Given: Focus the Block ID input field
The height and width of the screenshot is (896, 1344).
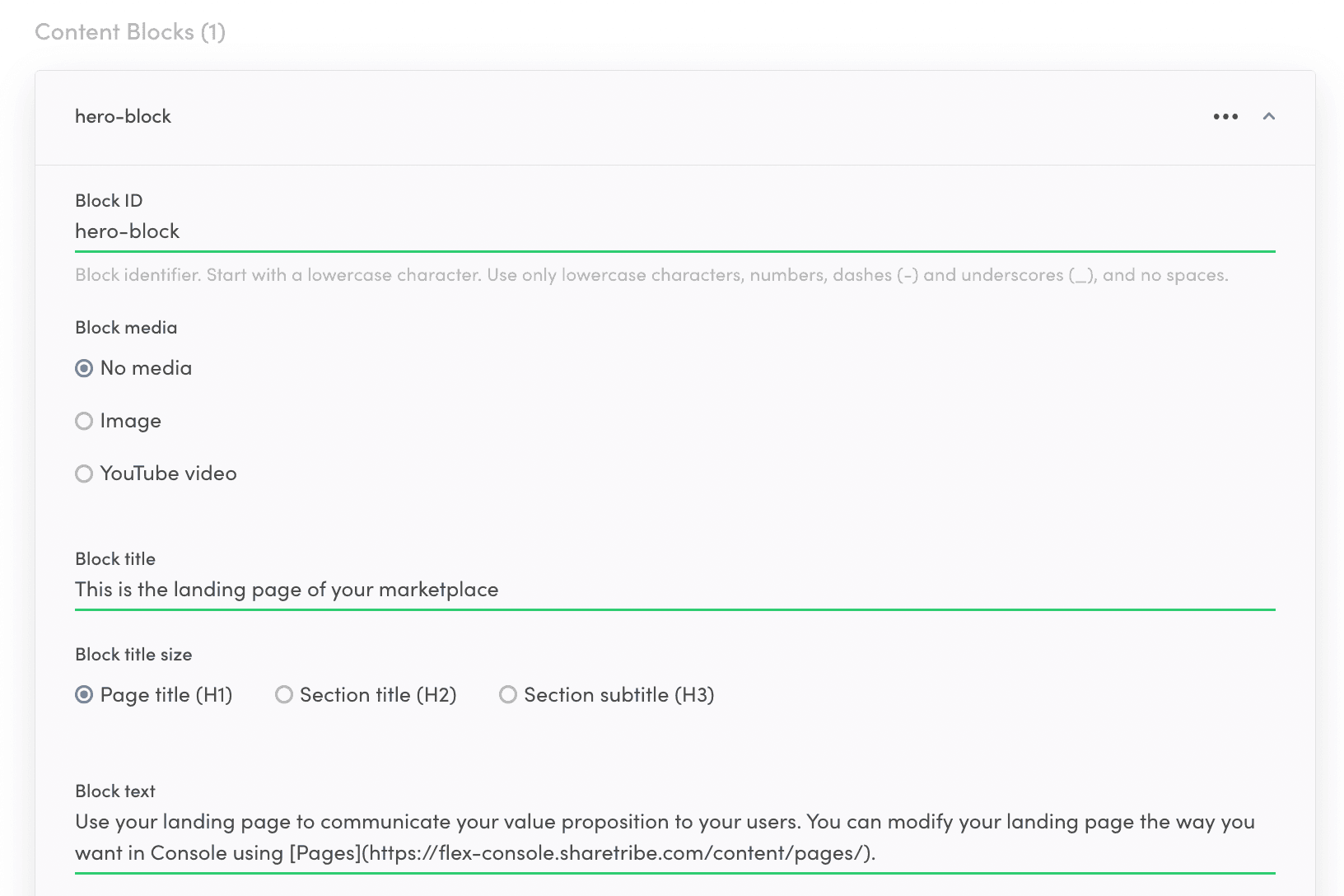Looking at the screenshot, I should pos(674,231).
